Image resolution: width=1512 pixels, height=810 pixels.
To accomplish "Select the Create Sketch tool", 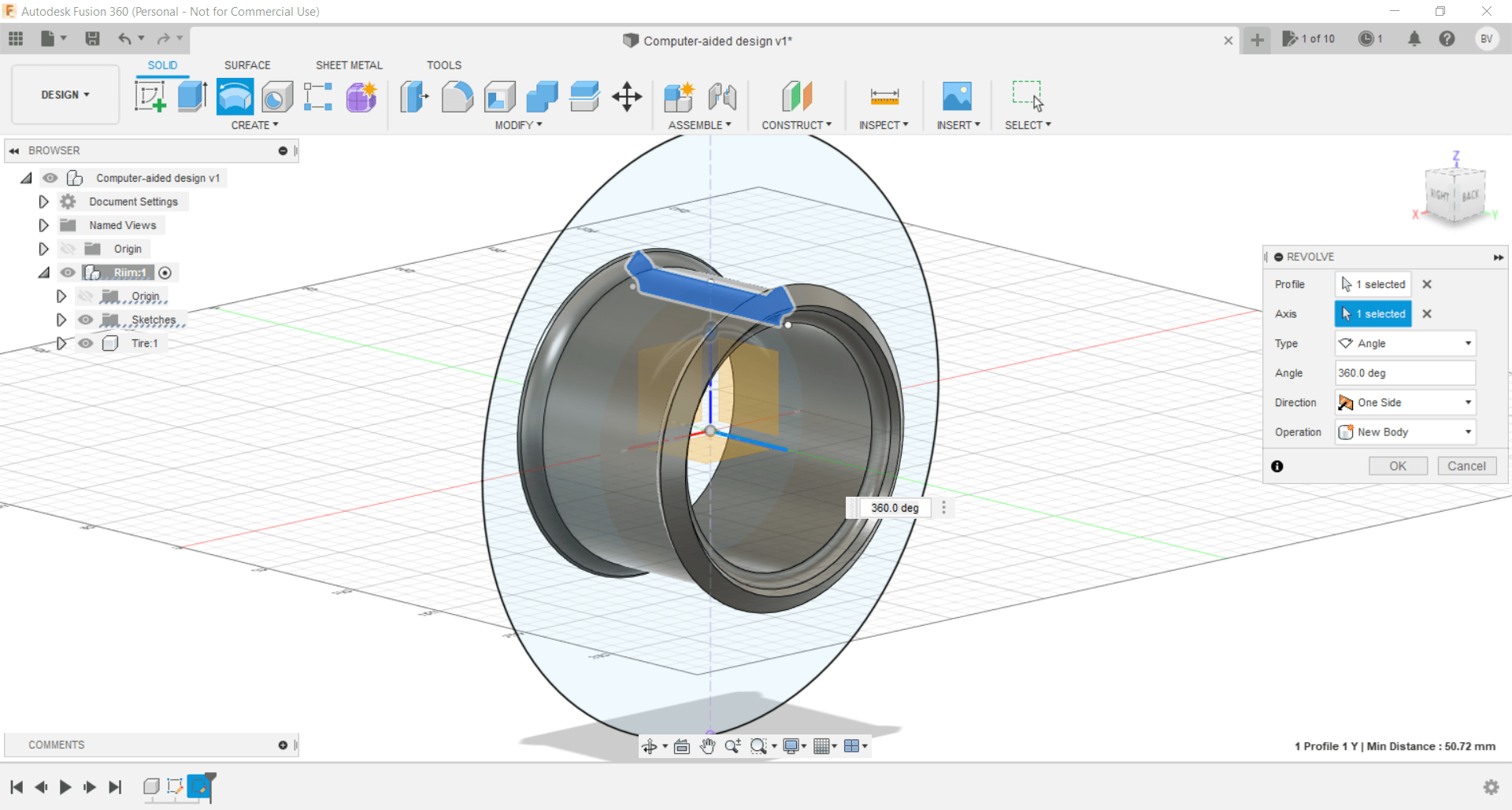I will (x=150, y=97).
